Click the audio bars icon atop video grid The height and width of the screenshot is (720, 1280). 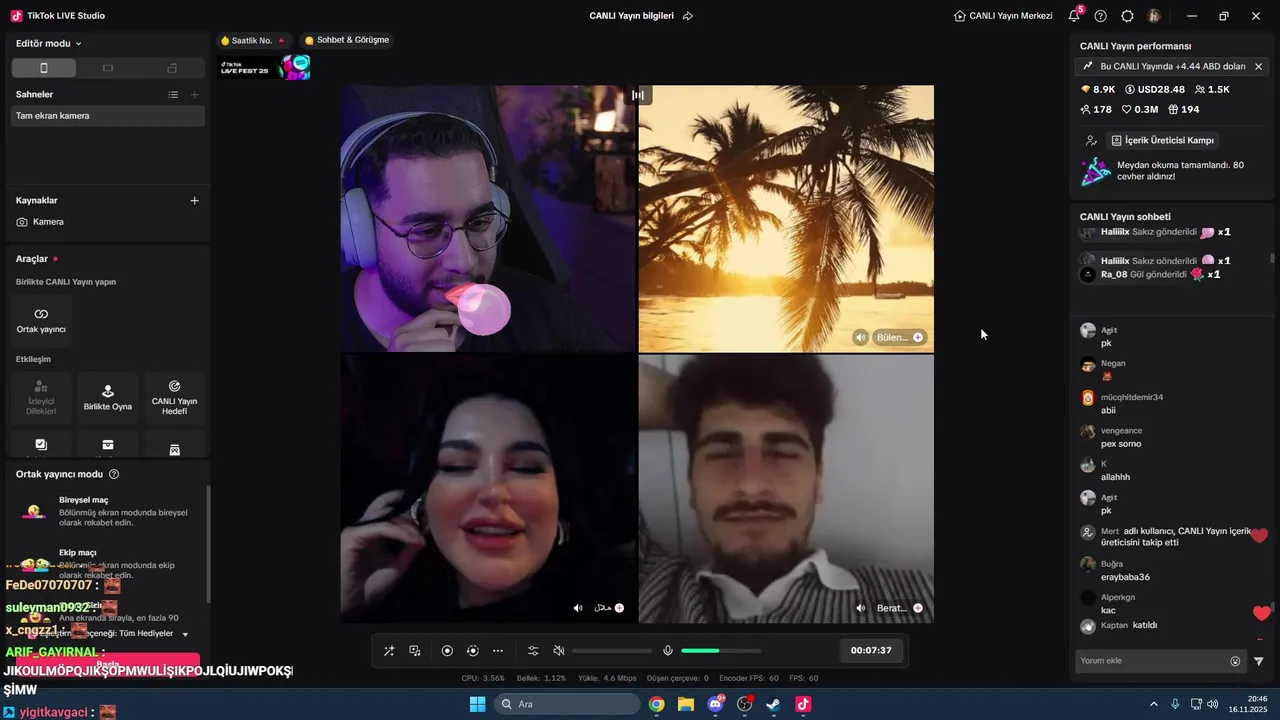coord(637,95)
